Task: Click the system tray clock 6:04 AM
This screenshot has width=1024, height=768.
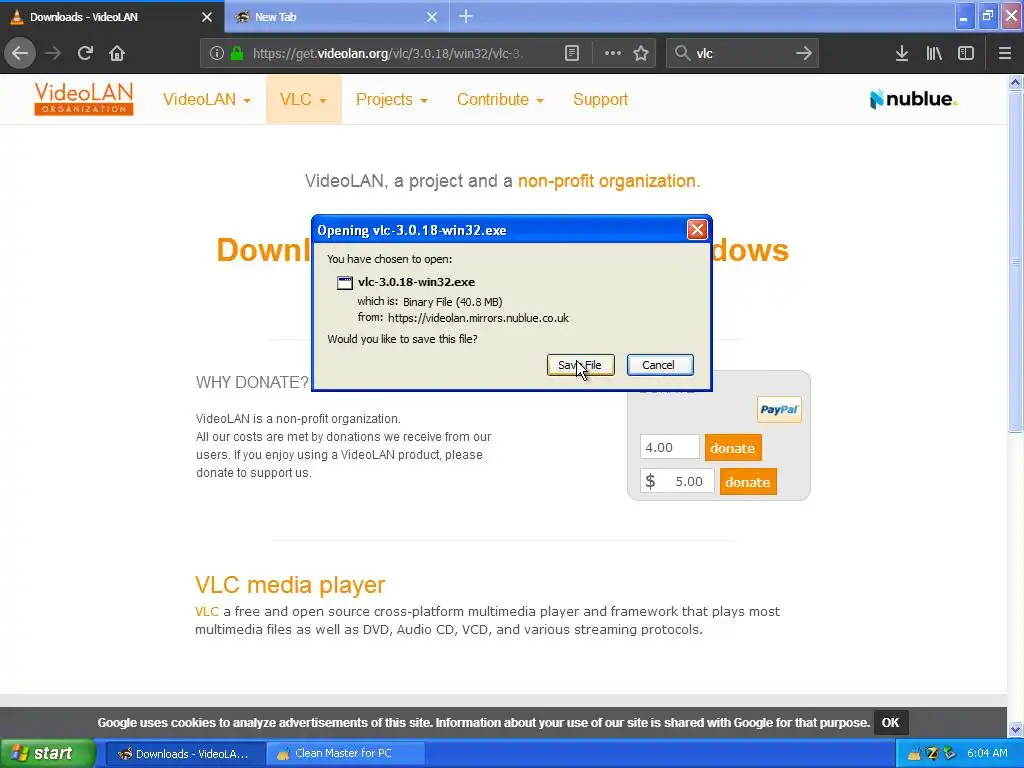Action: pyautogui.click(x=987, y=754)
